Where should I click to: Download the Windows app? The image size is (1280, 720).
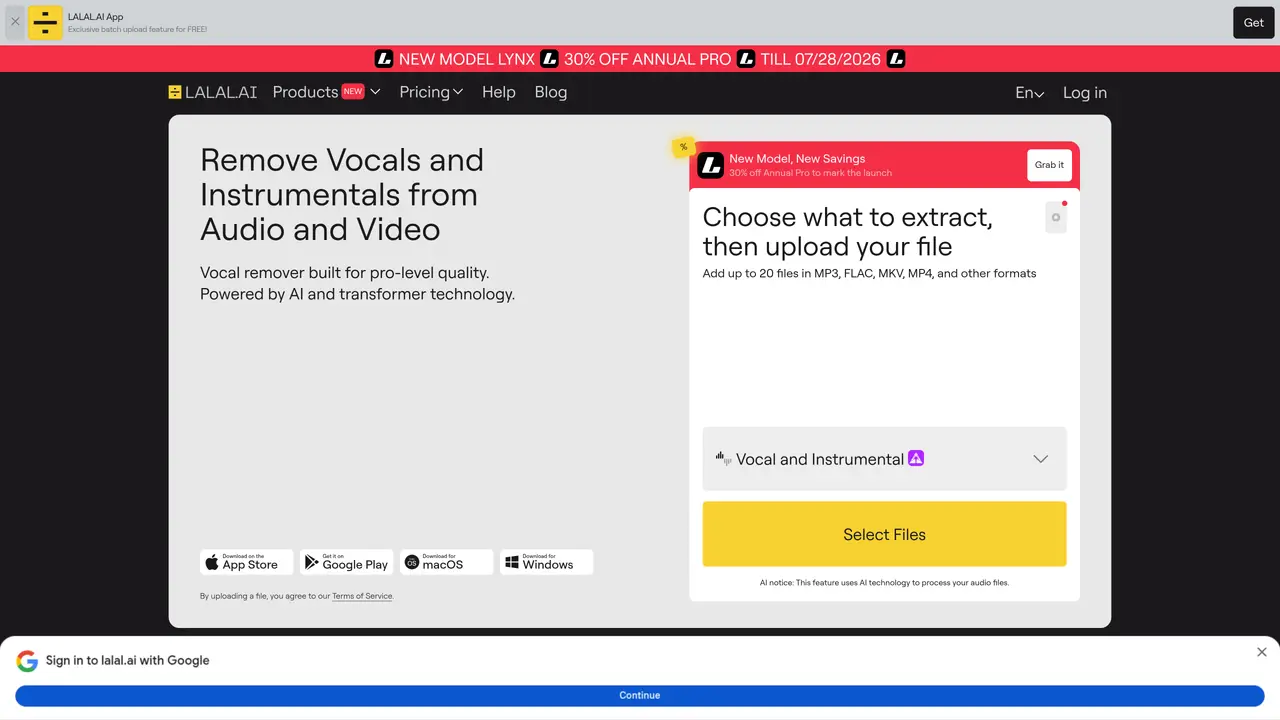547,562
